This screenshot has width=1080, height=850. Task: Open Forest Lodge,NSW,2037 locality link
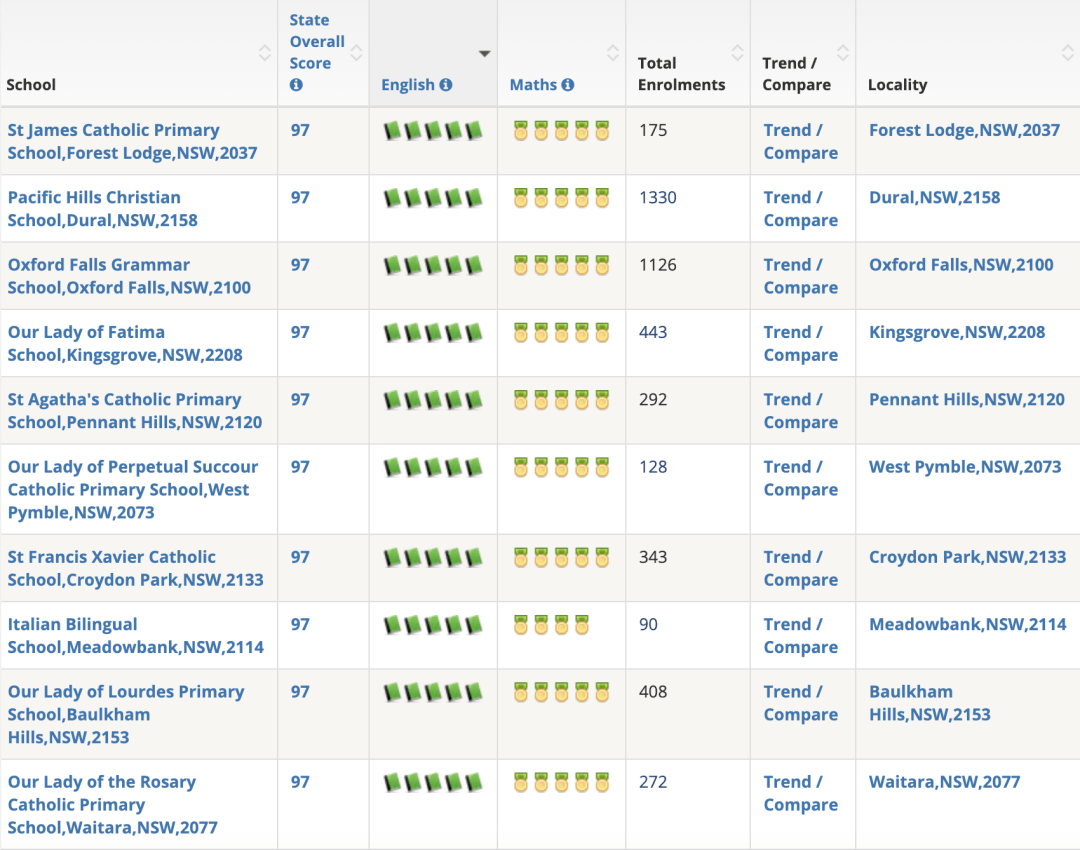pyautogui.click(x=964, y=130)
